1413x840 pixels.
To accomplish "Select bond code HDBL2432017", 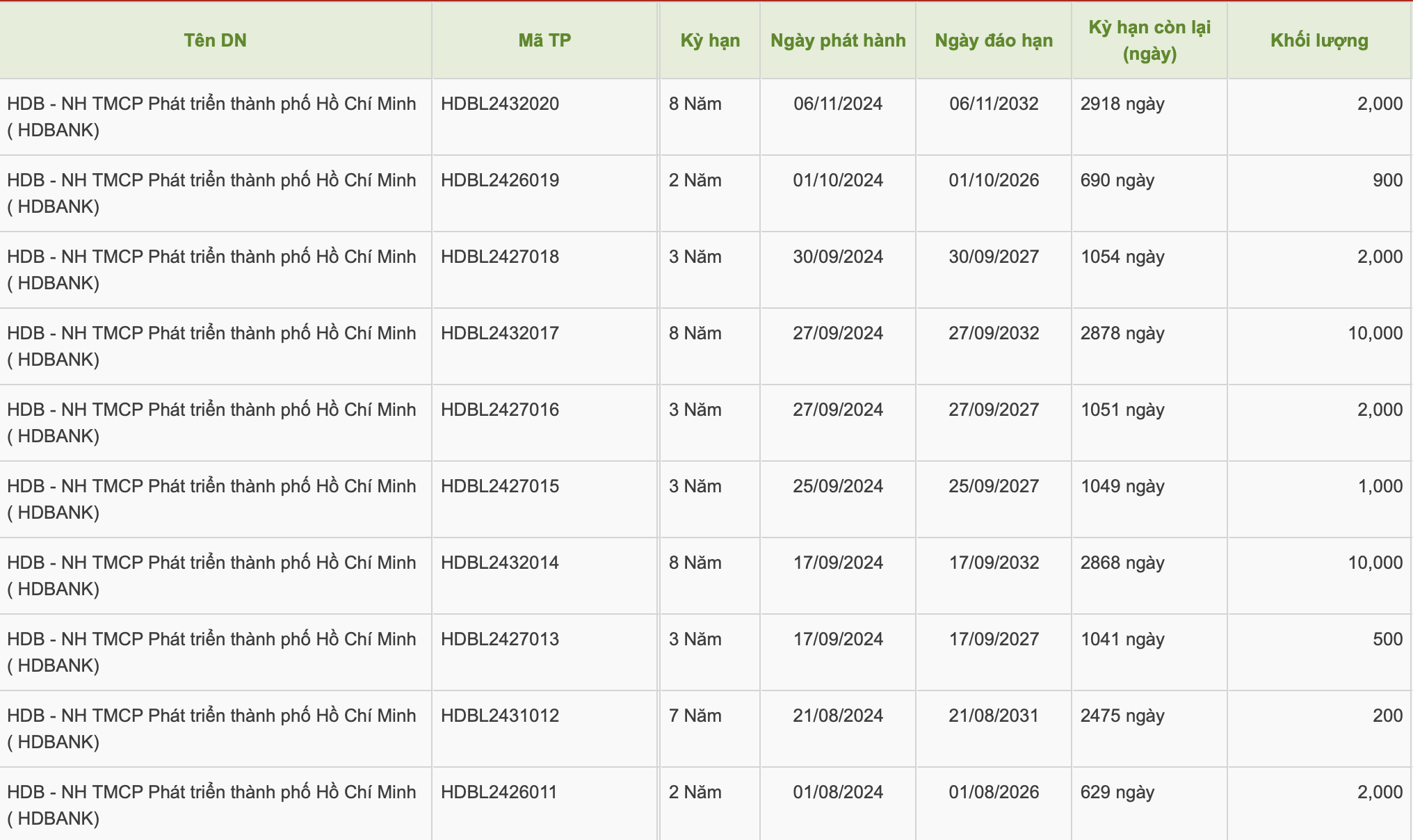I will pyautogui.click(x=500, y=333).
